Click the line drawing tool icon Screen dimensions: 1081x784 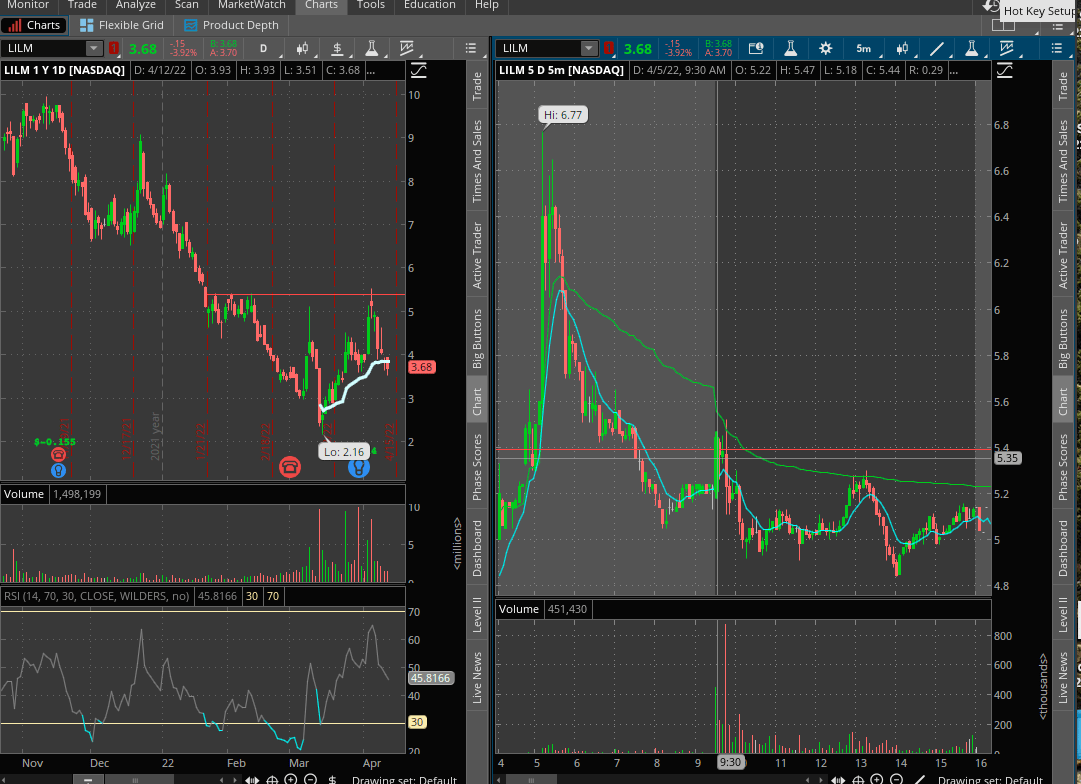click(x=937, y=48)
